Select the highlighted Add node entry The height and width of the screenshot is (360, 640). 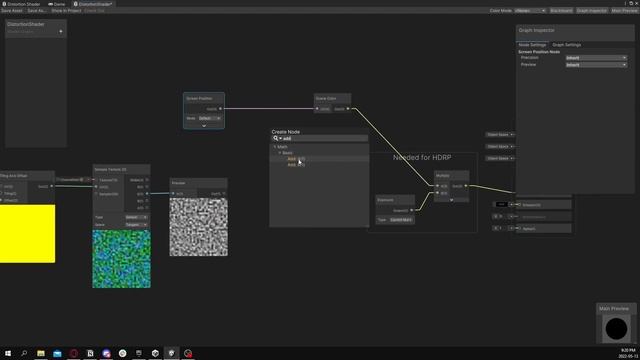click(319, 159)
